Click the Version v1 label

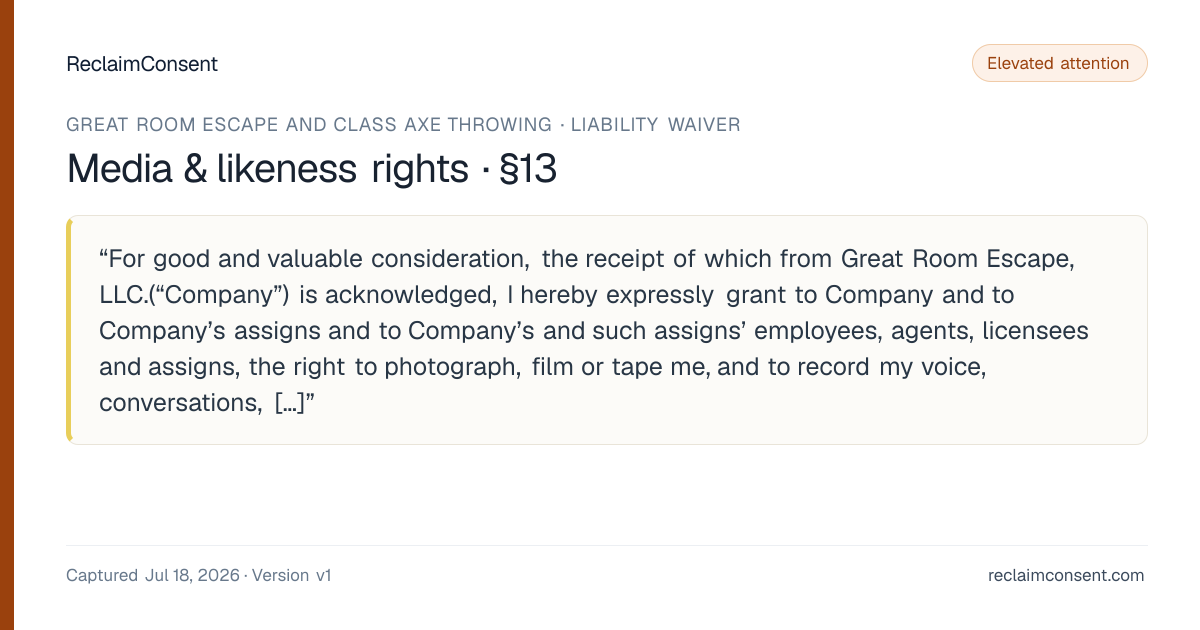click(291, 575)
